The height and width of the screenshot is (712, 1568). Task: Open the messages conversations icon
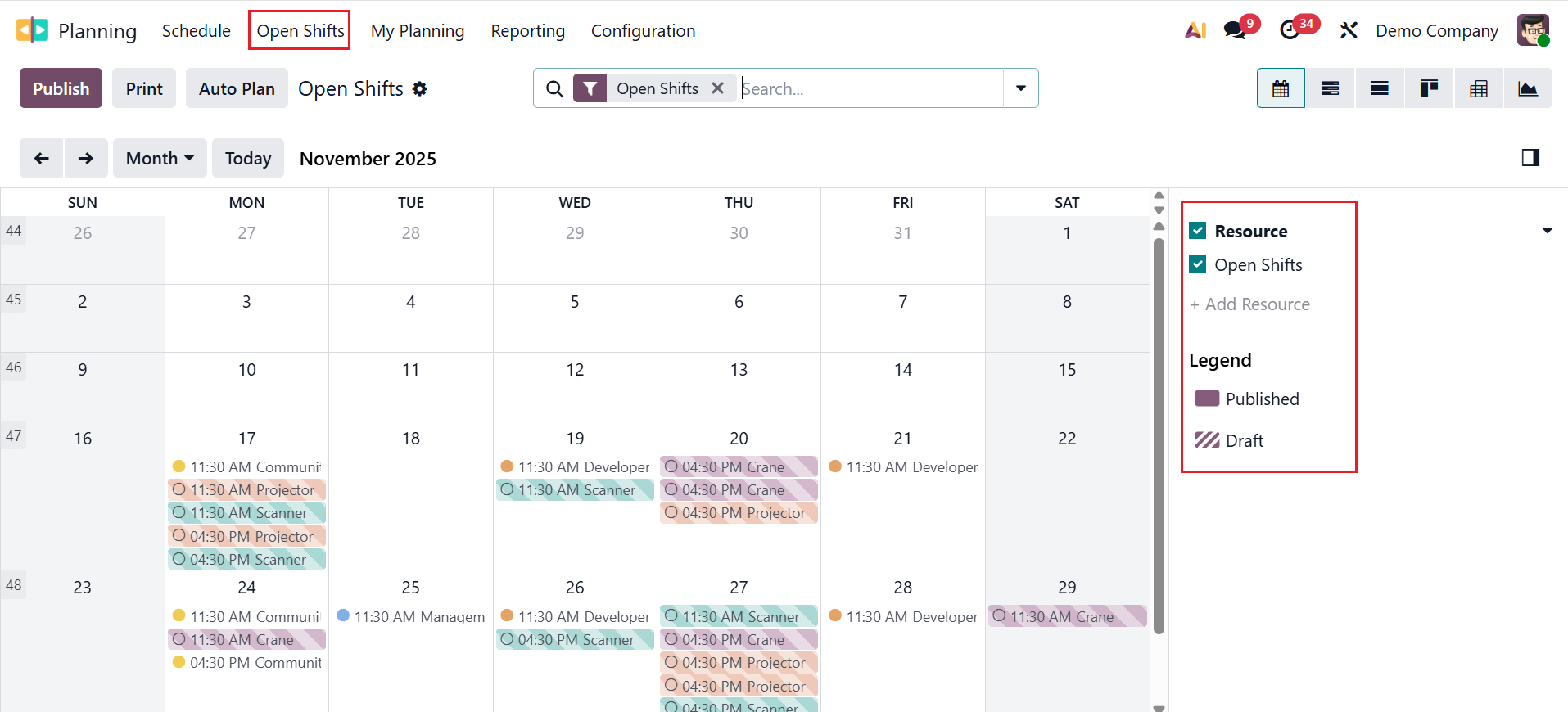(1233, 29)
